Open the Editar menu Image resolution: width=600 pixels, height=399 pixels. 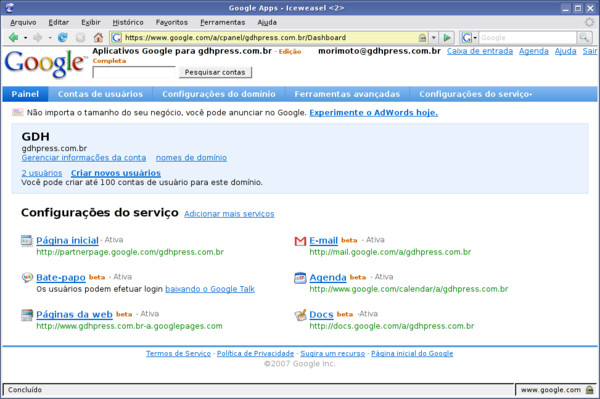(x=59, y=22)
